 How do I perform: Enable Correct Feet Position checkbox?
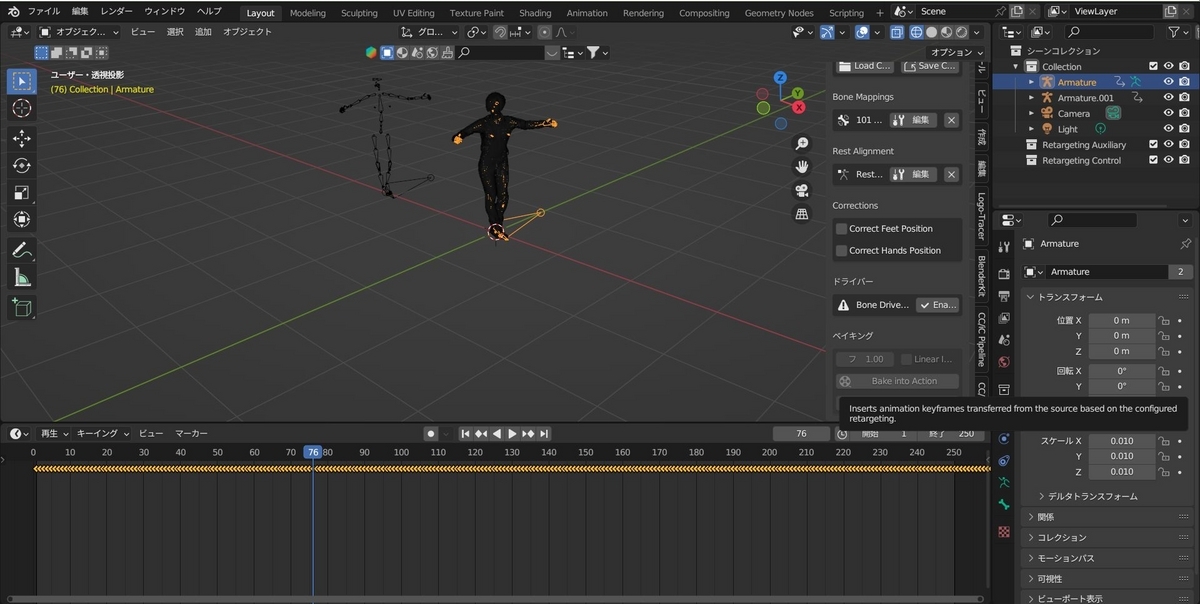[x=842, y=229]
